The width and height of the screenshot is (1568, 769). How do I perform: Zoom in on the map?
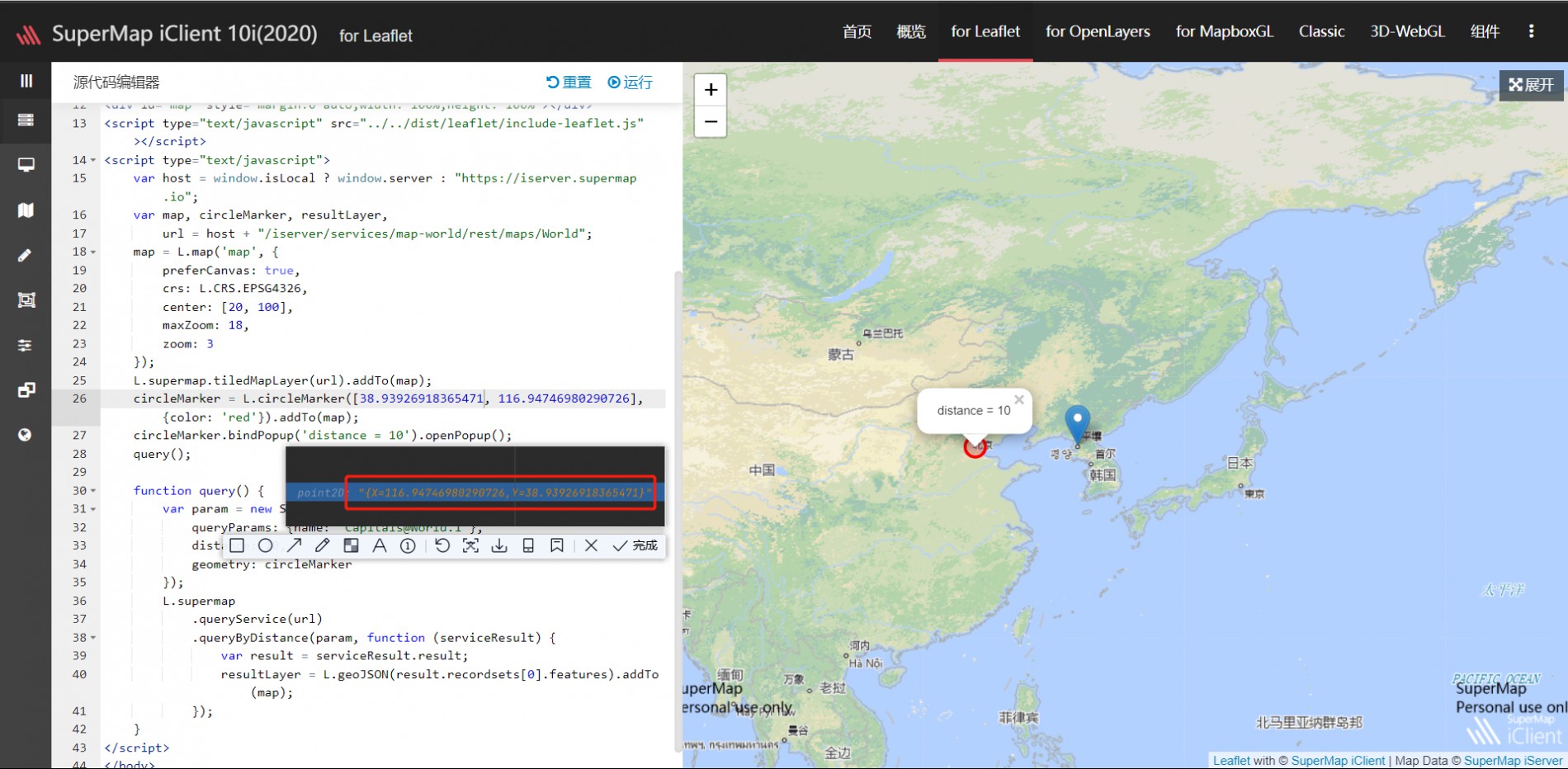(x=711, y=89)
